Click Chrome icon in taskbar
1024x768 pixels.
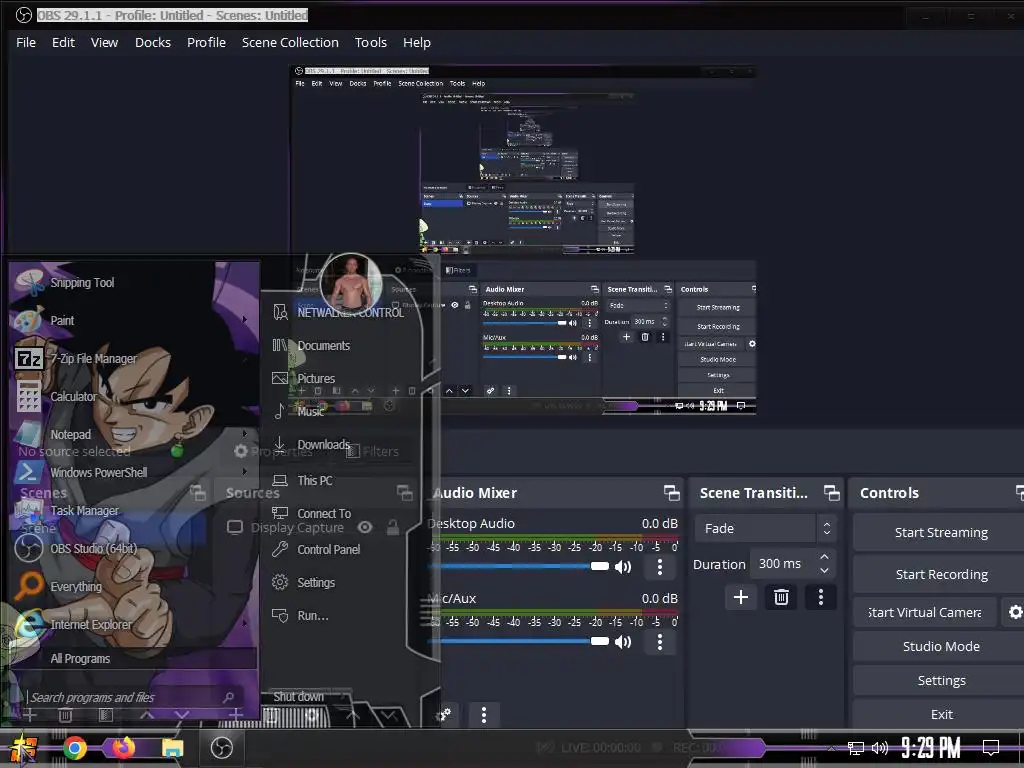pos(74,748)
